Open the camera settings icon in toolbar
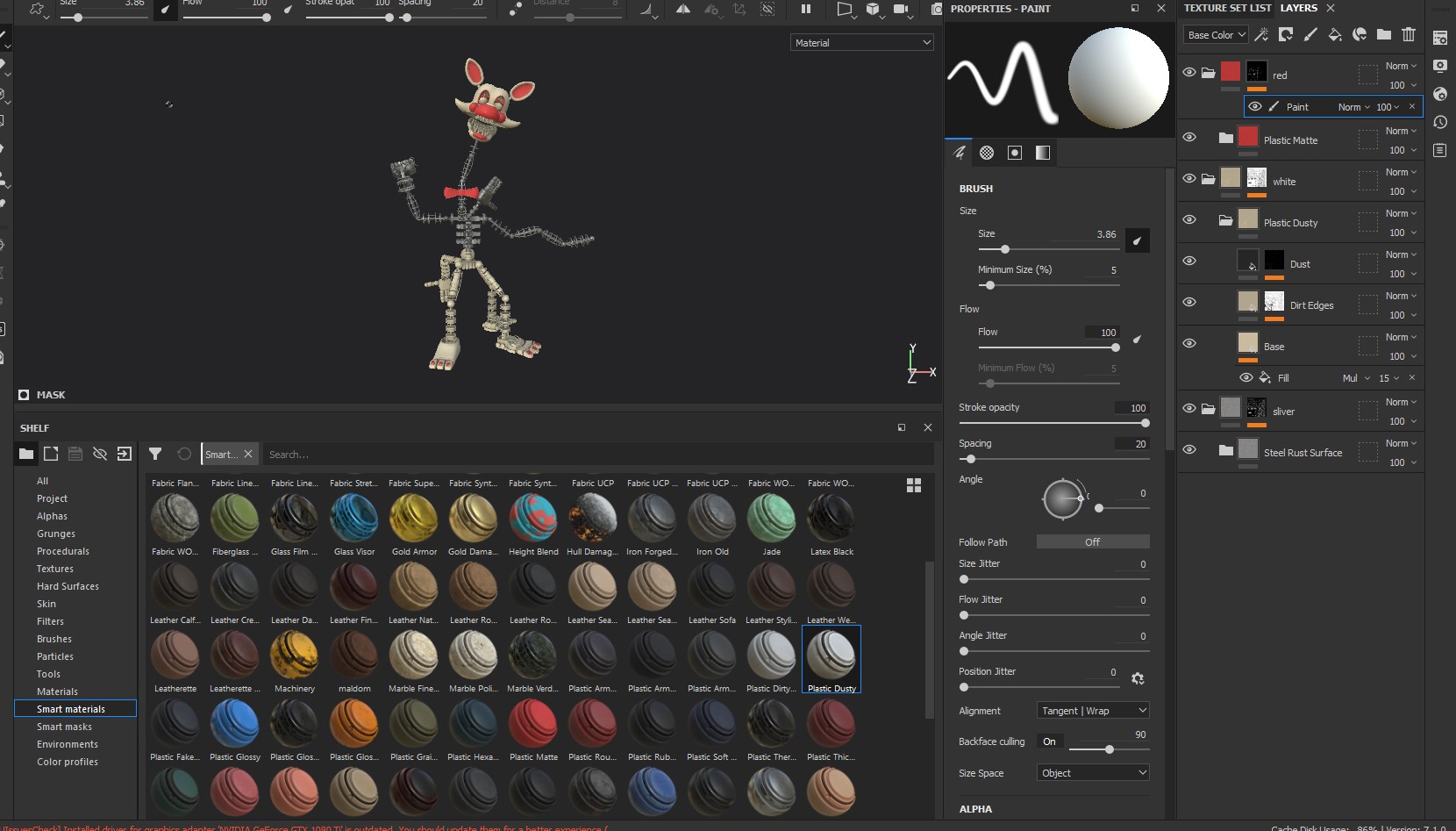 click(901, 9)
